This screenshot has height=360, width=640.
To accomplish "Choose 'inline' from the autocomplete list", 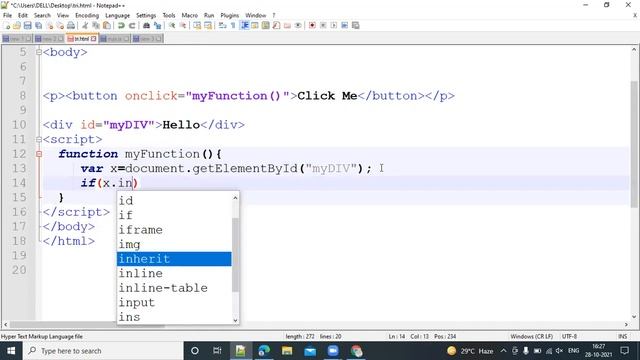I will tap(174, 273).
